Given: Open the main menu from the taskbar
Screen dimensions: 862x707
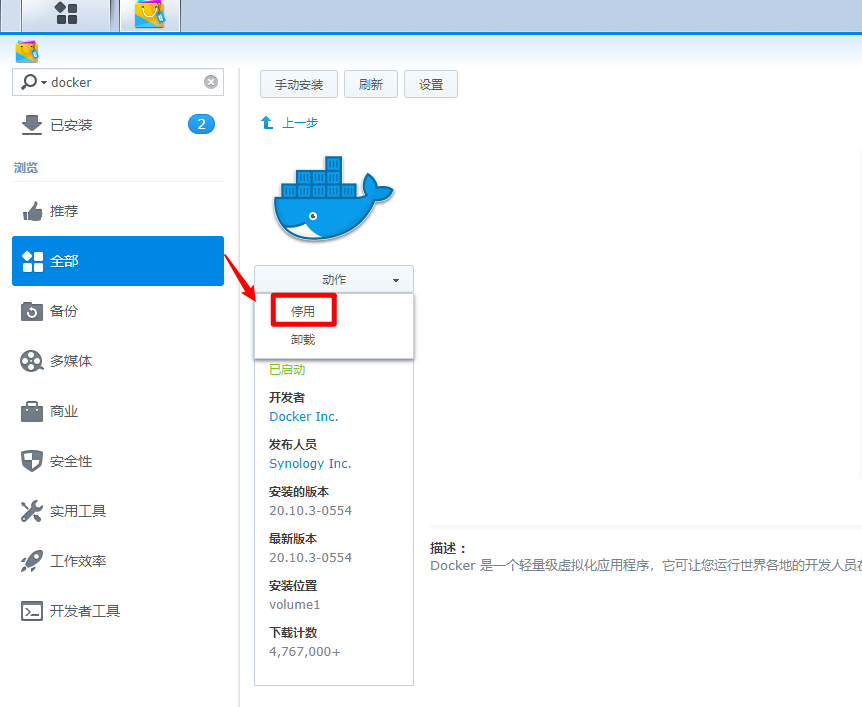Looking at the screenshot, I should [x=66, y=15].
